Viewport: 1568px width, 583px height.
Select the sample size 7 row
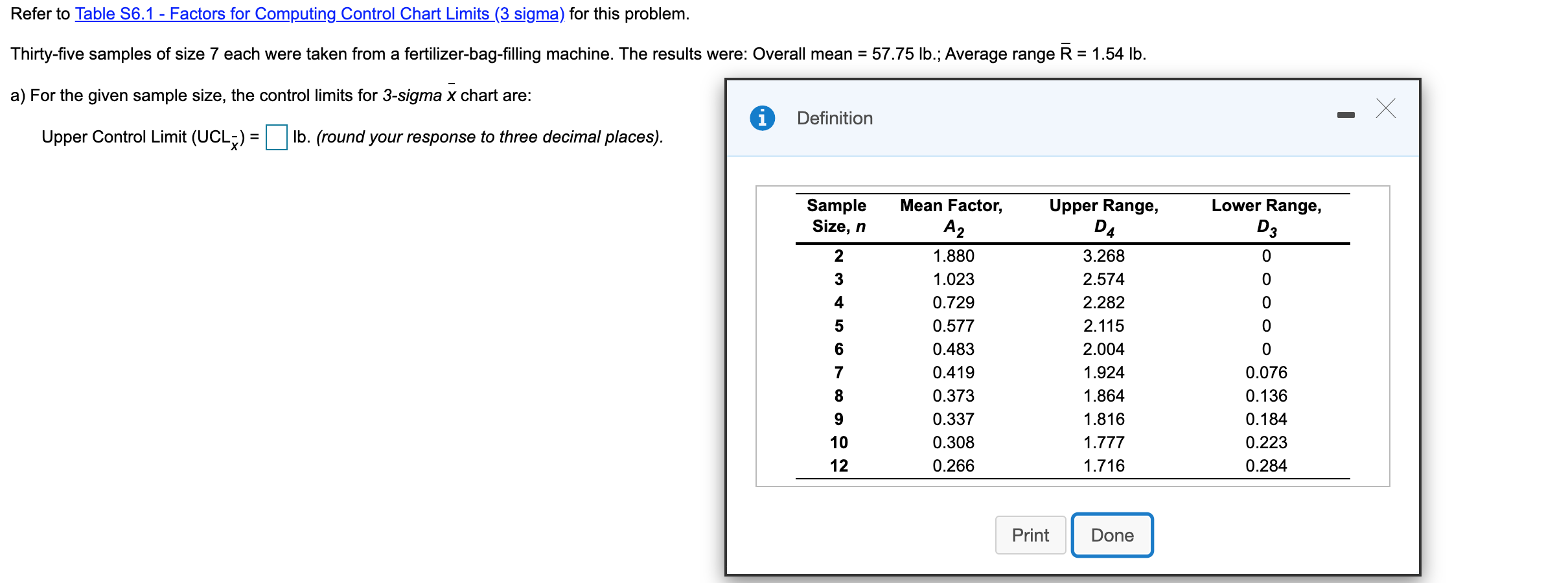tap(839, 372)
